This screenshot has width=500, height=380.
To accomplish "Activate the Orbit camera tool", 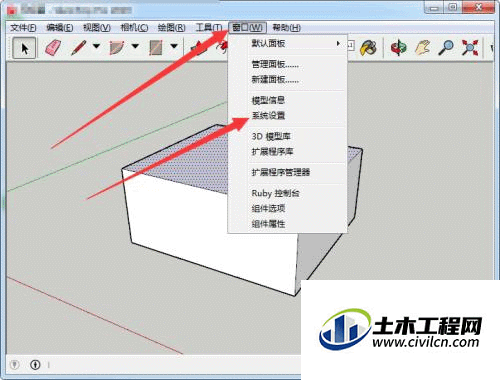I will tap(399, 48).
